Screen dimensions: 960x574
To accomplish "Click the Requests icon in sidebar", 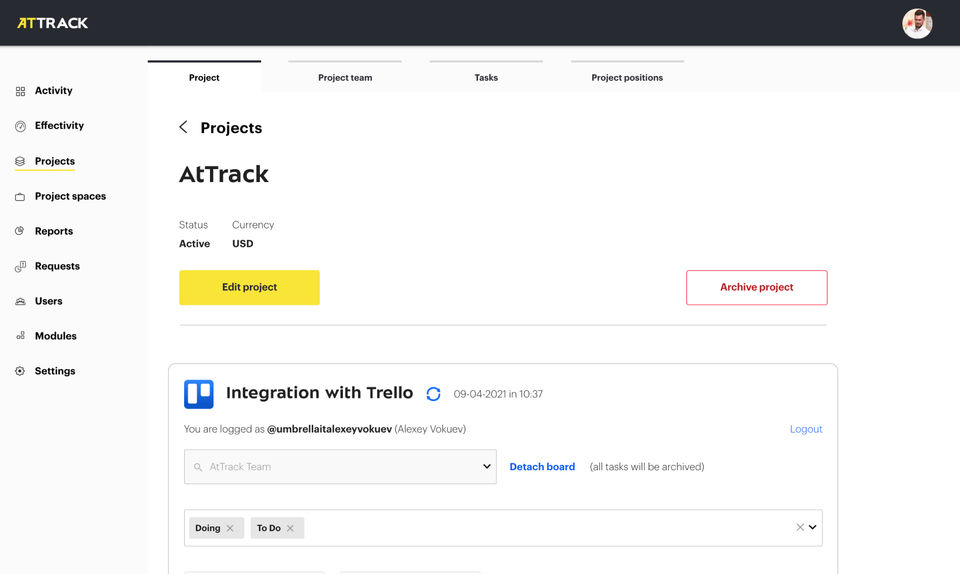I will coord(20,266).
